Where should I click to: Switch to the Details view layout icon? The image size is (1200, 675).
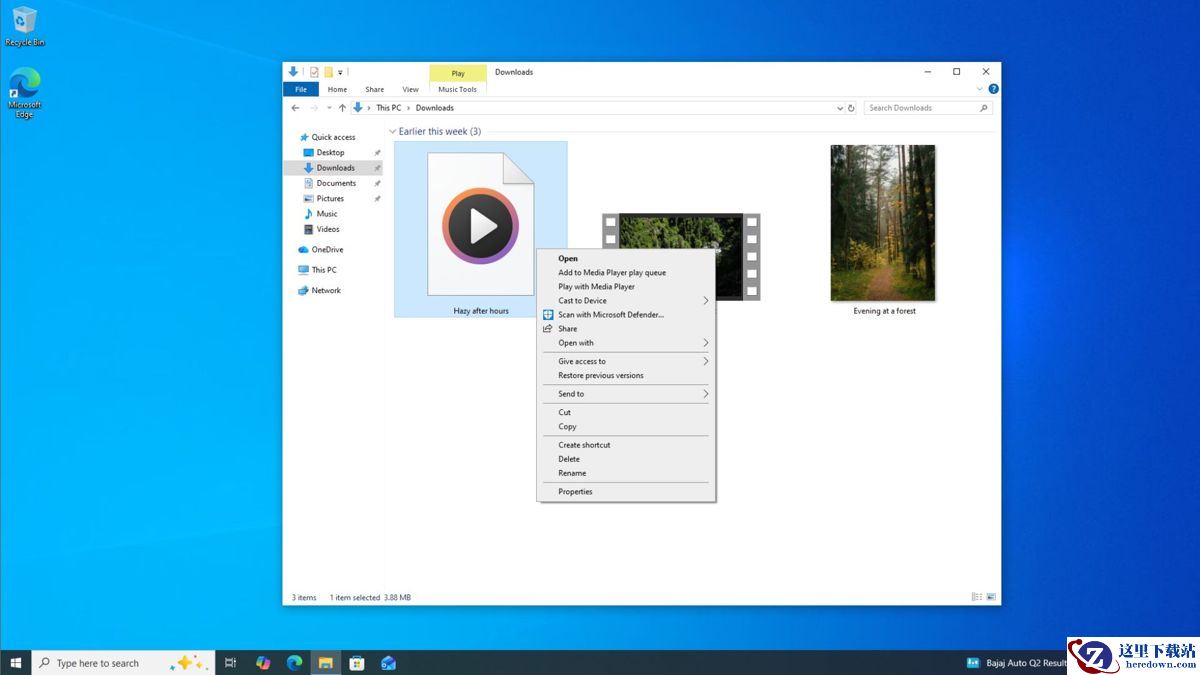coord(976,597)
